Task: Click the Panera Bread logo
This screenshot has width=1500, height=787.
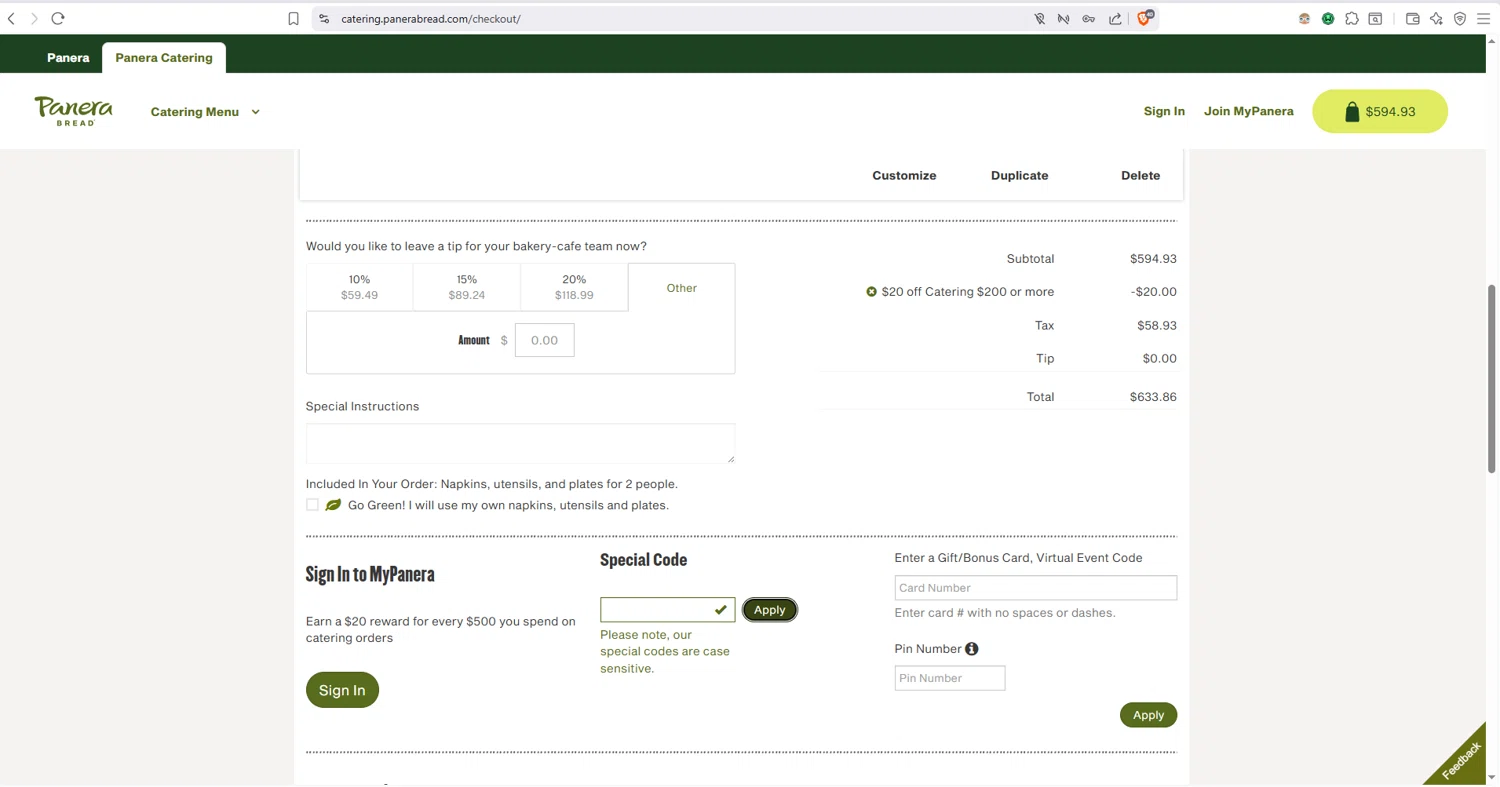Action: 74,111
